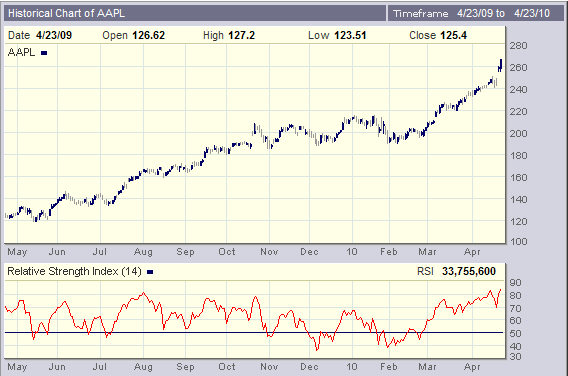Click the 'Historical Chart of AAPL' title
This screenshot has height=376, width=568.
pos(66,13)
